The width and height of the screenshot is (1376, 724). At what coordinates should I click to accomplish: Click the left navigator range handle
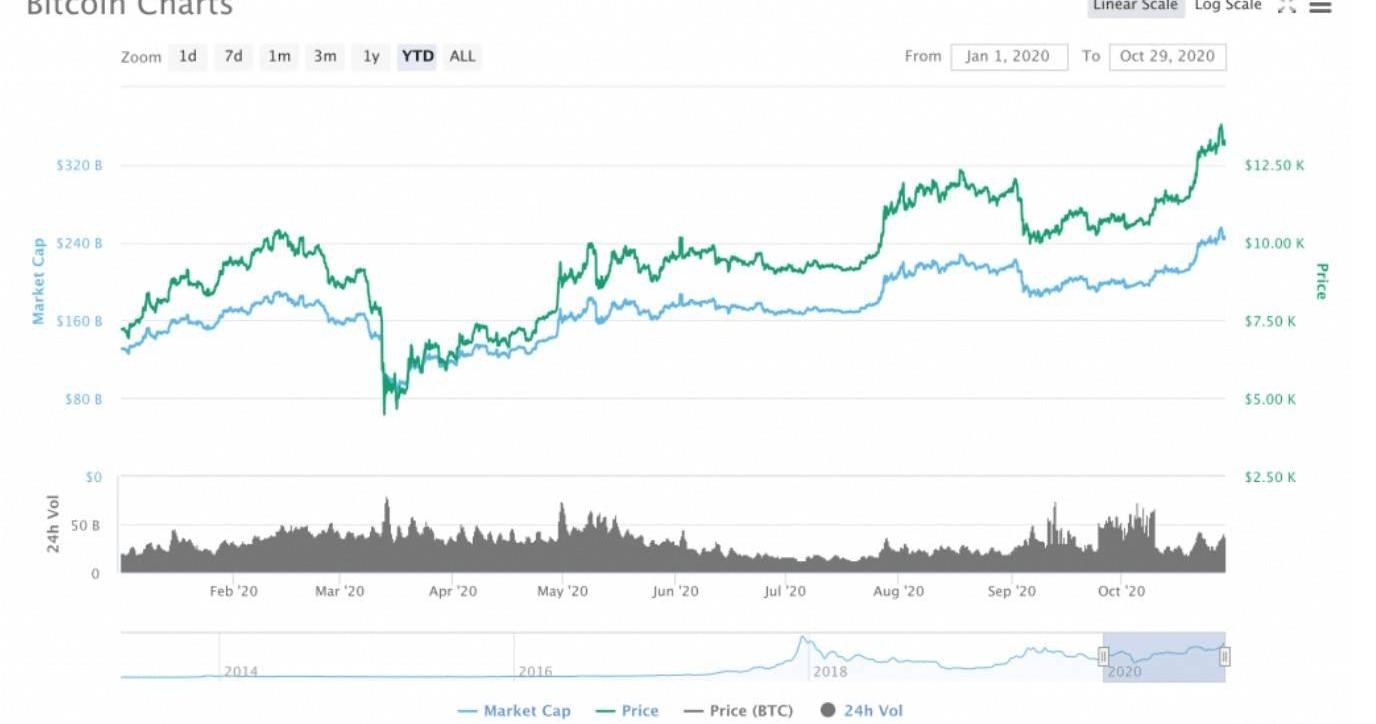coord(1103,656)
